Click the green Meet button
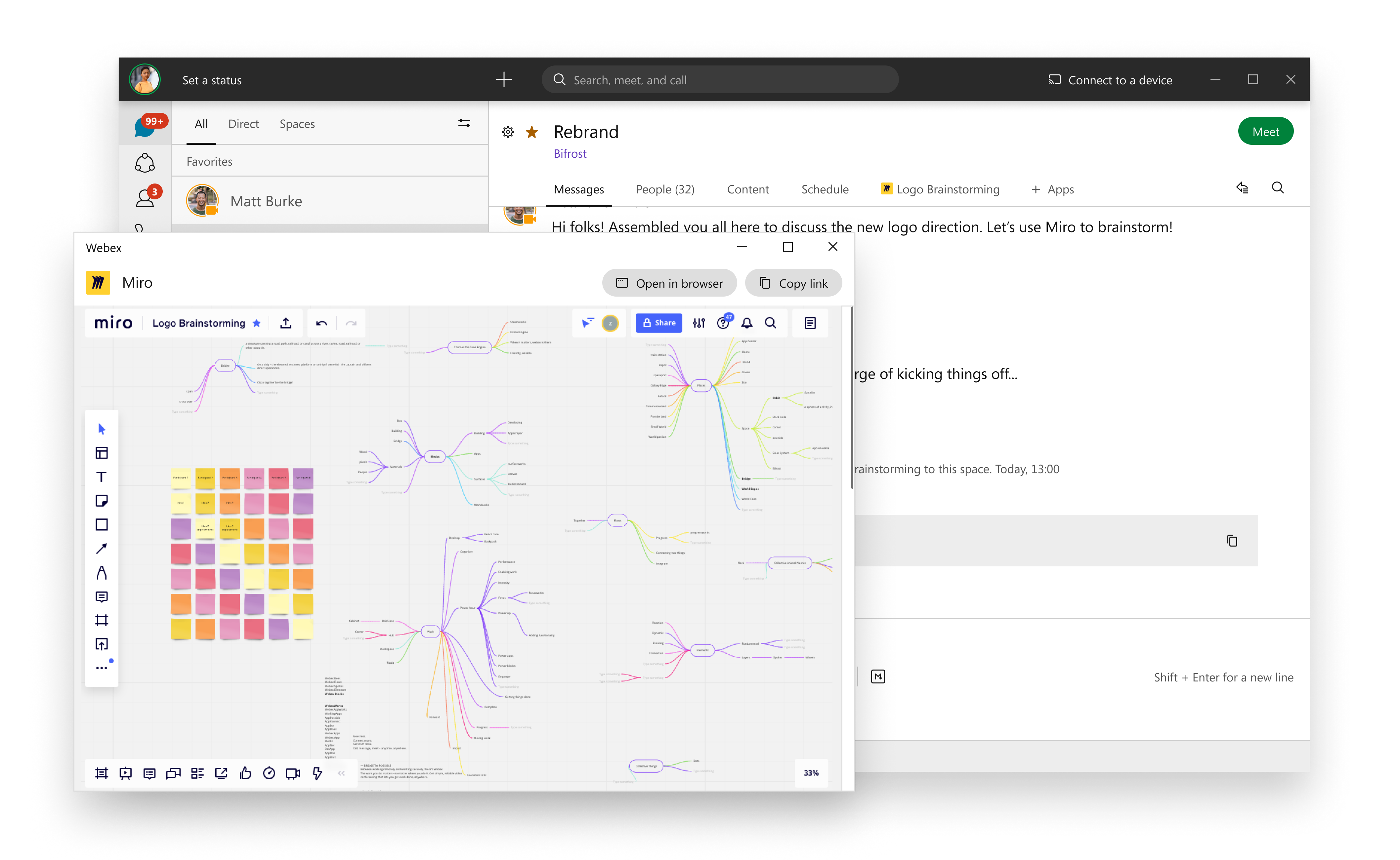The height and width of the screenshot is (860, 1400). tap(1265, 131)
